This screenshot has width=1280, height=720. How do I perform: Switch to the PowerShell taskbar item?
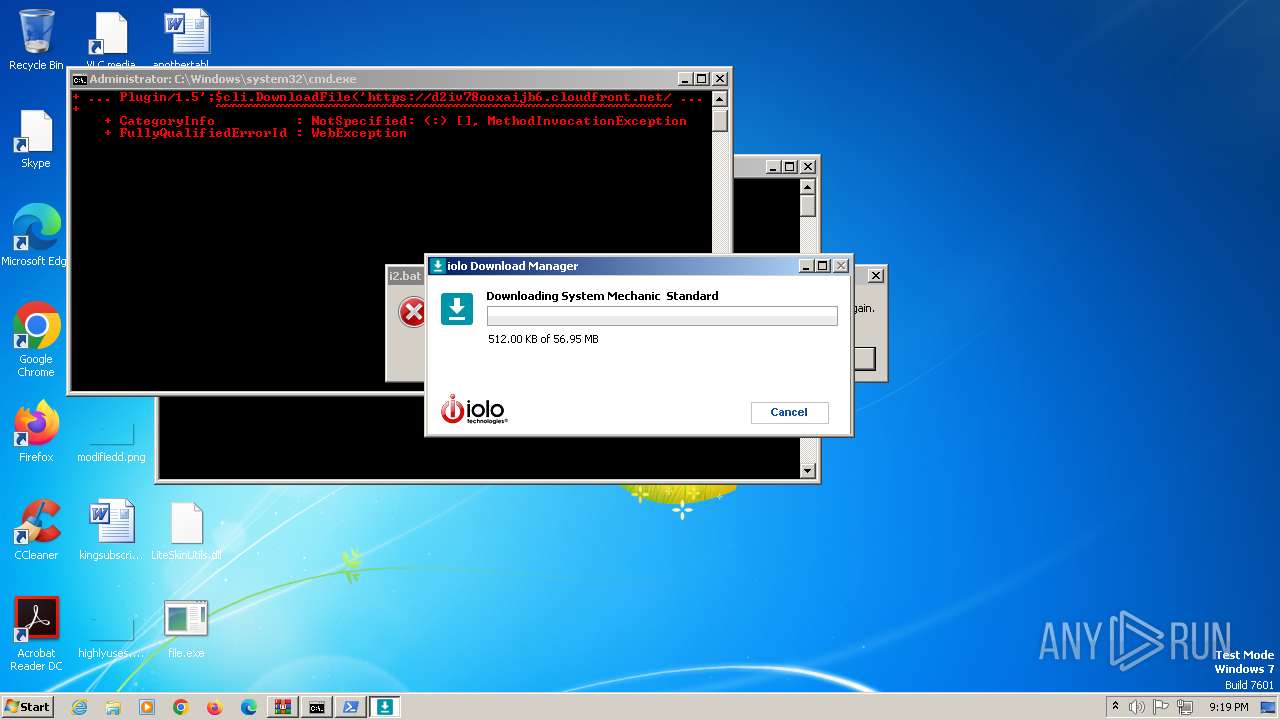(x=351, y=707)
